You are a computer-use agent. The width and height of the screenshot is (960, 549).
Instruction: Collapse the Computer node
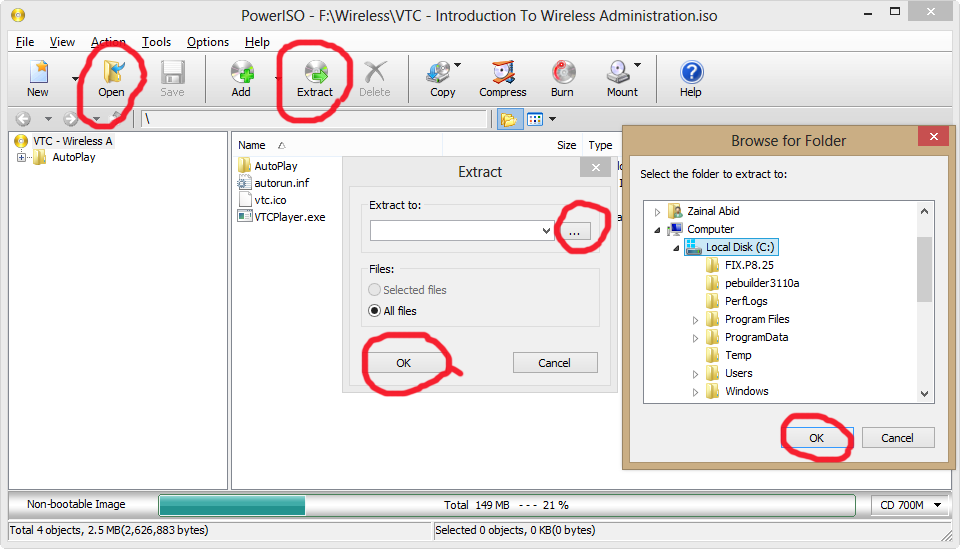coord(657,230)
